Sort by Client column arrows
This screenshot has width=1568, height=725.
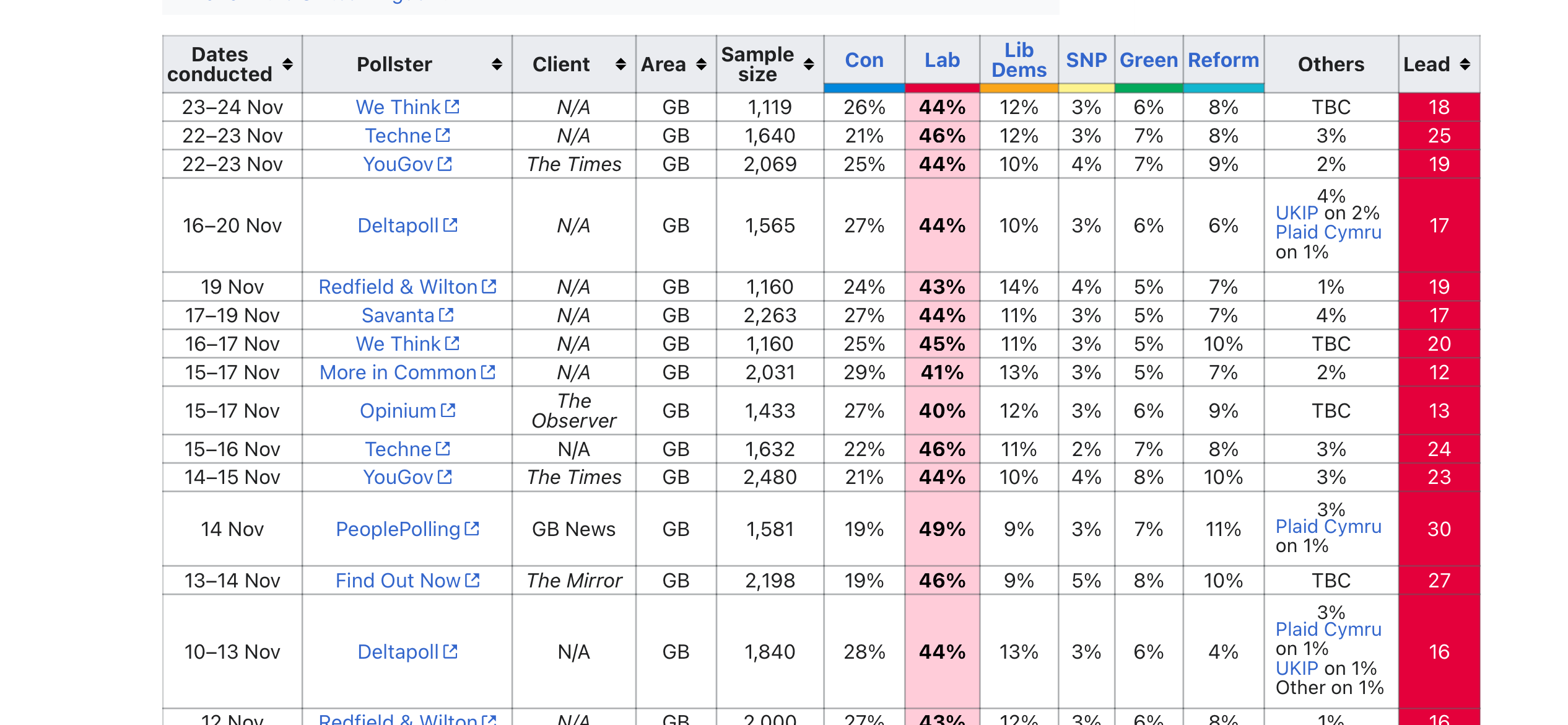(621, 64)
